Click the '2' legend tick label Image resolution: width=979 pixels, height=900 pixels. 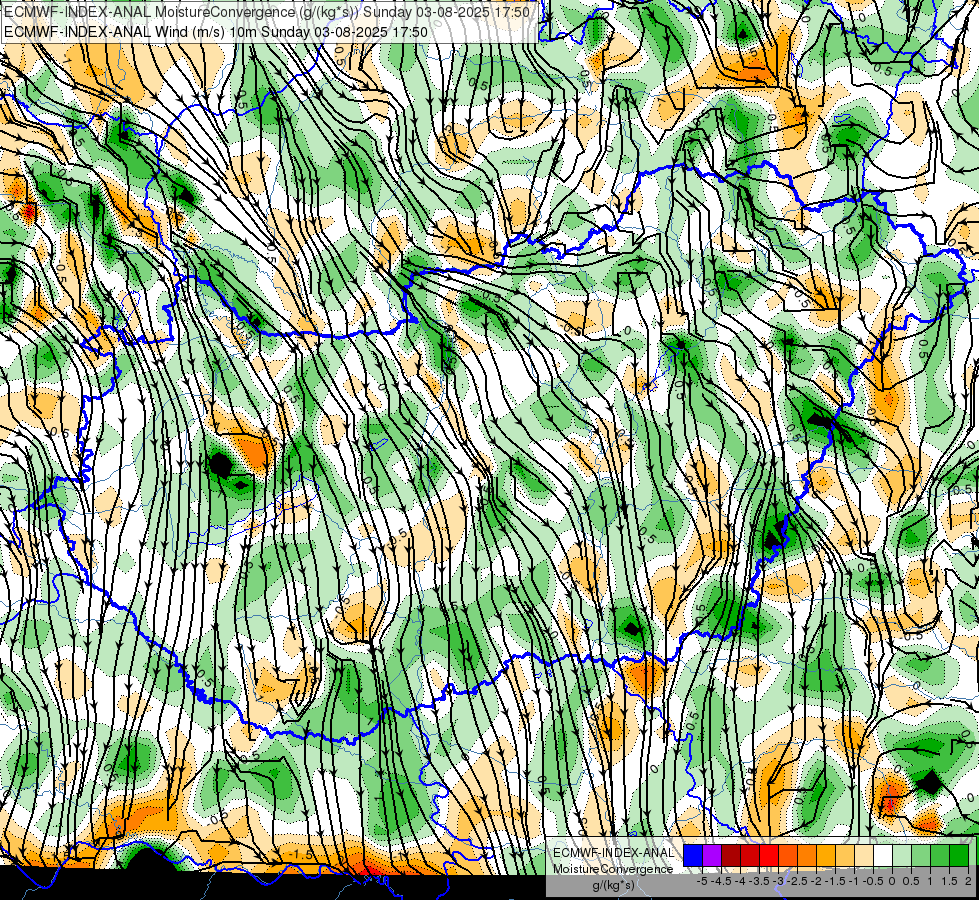click(x=968, y=881)
